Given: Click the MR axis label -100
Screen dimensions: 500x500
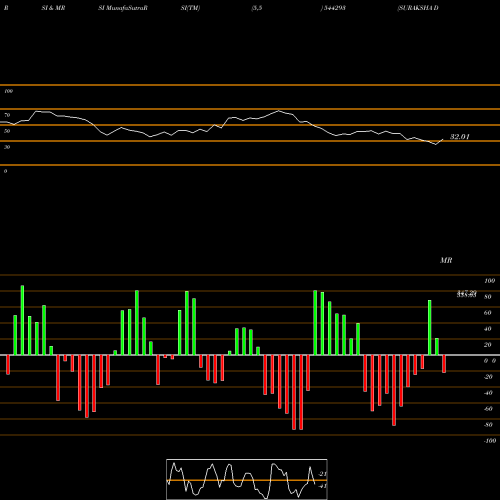Looking at the screenshot, I should click(489, 441).
